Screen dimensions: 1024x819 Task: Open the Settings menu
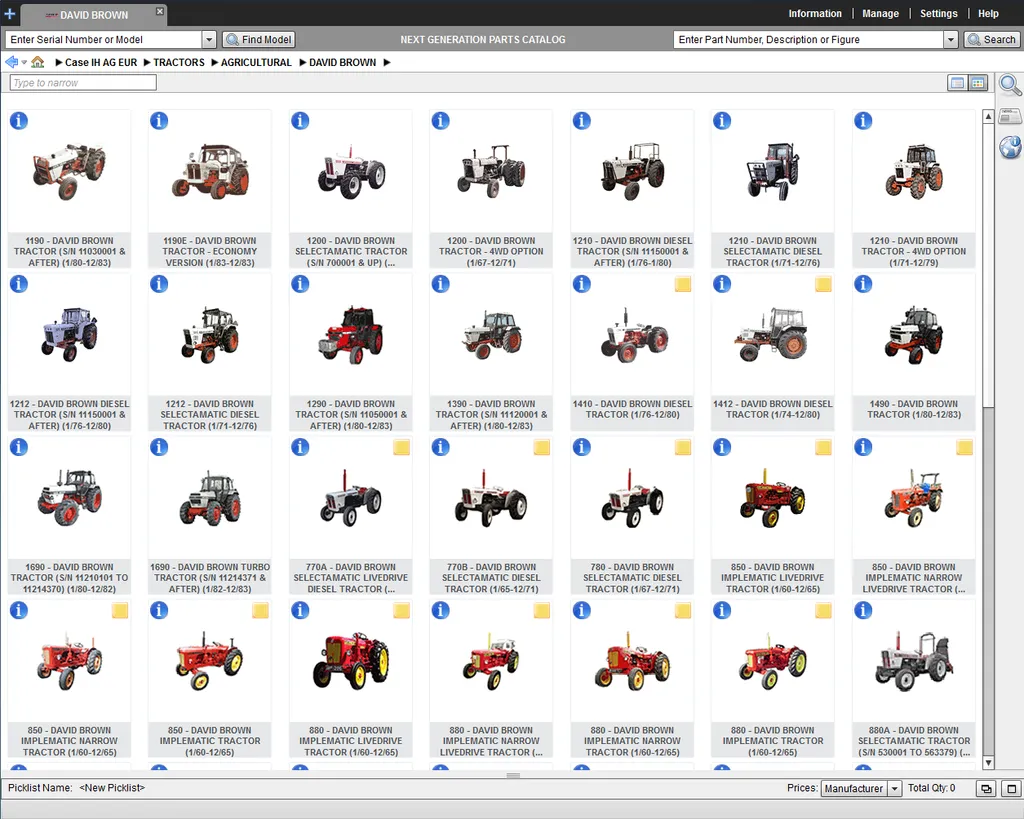(x=938, y=13)
